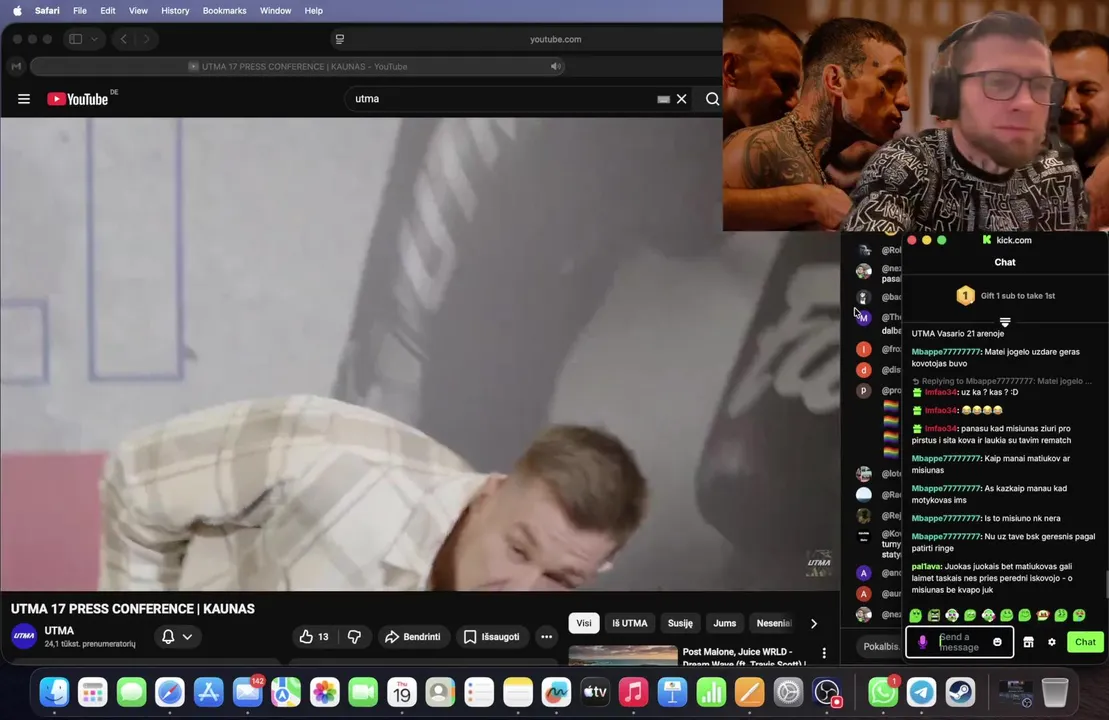Viewport: 1109px width, 720px height.
Task: Select the Iš UTMA filter chip
Action: point(629,623)
